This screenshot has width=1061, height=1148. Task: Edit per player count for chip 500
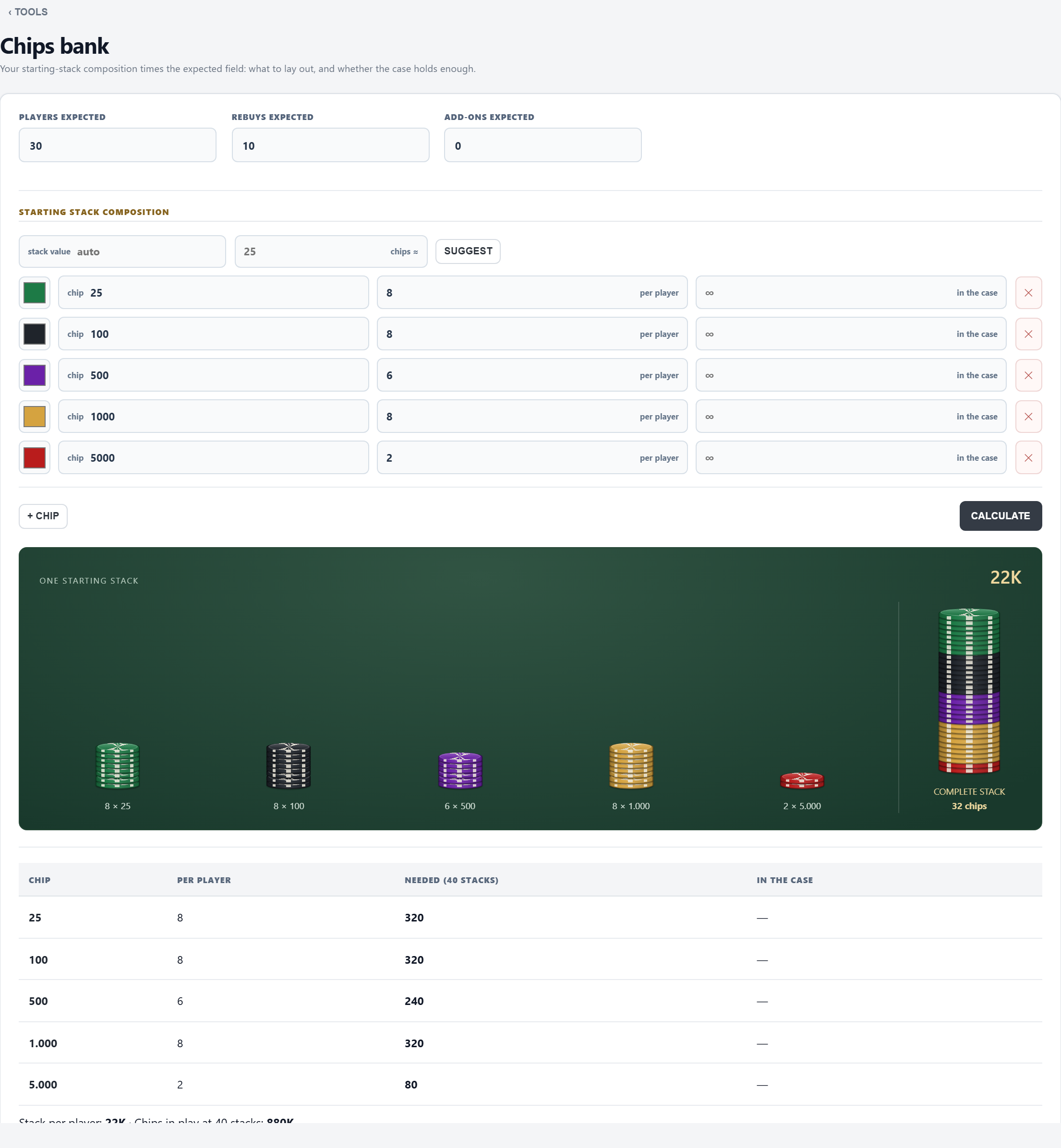[x=532, y=375]
